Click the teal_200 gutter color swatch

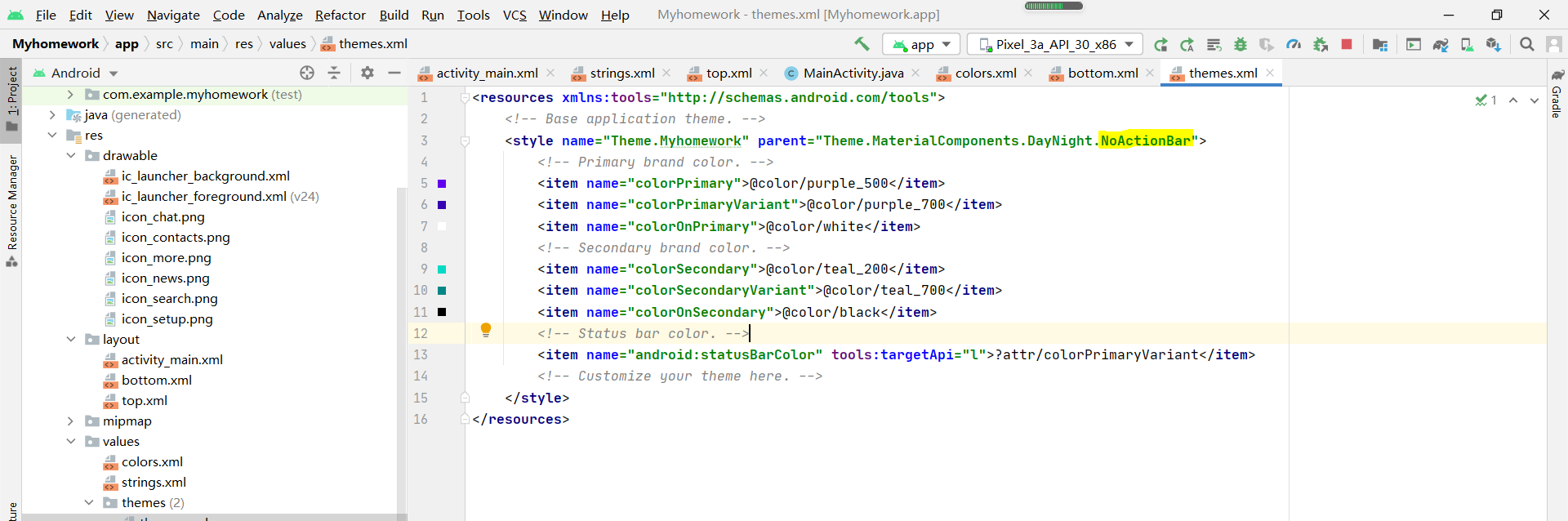tap(442, 269)
